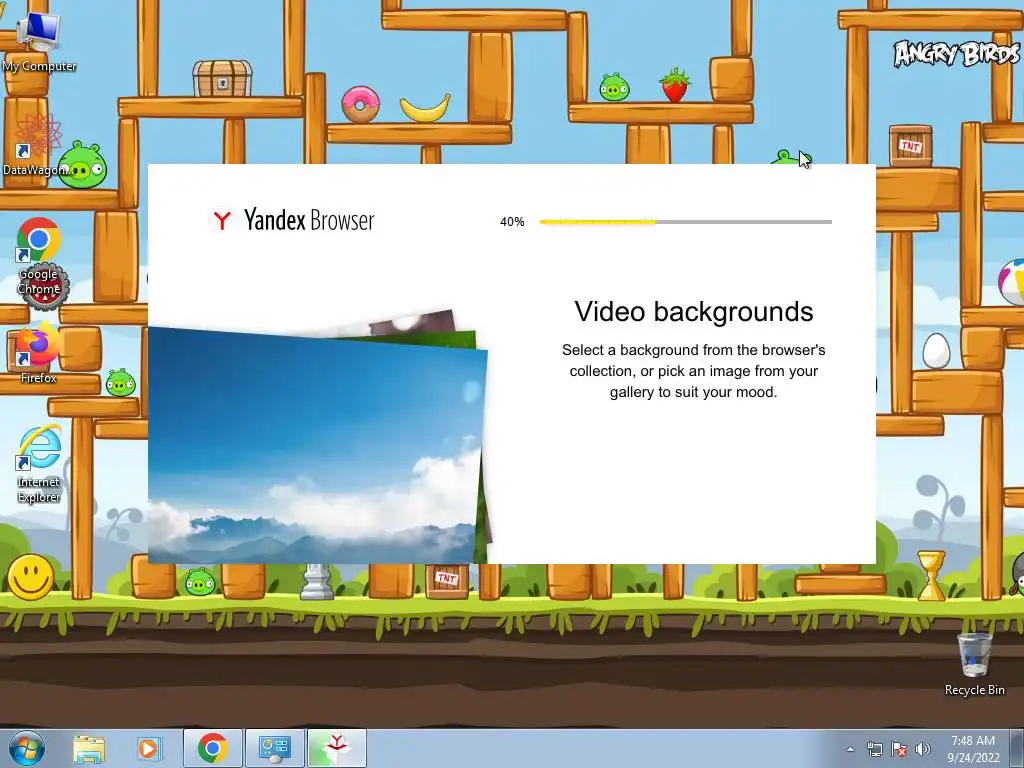This screenshot has width=1024, height=768.
Task: Launch Windows Media Player from the taskbar
Action: tap(148, 748)
